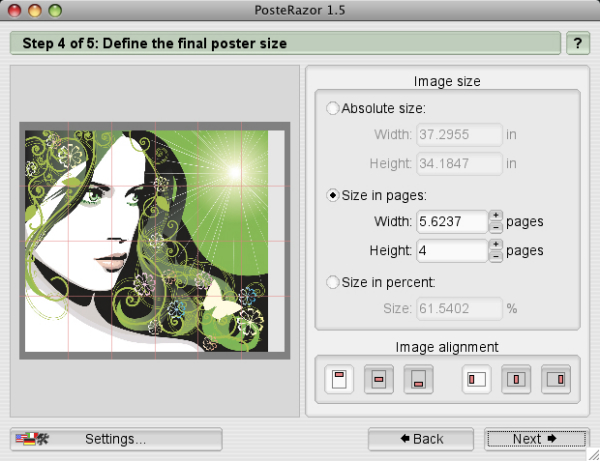Increase pages Width with plus stepper

pyautogui.click(x=496, y=215)
